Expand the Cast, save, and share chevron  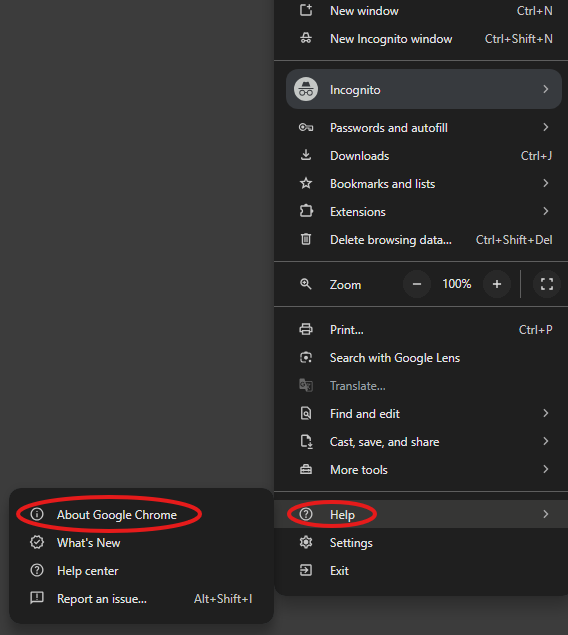tap(546, 441)
